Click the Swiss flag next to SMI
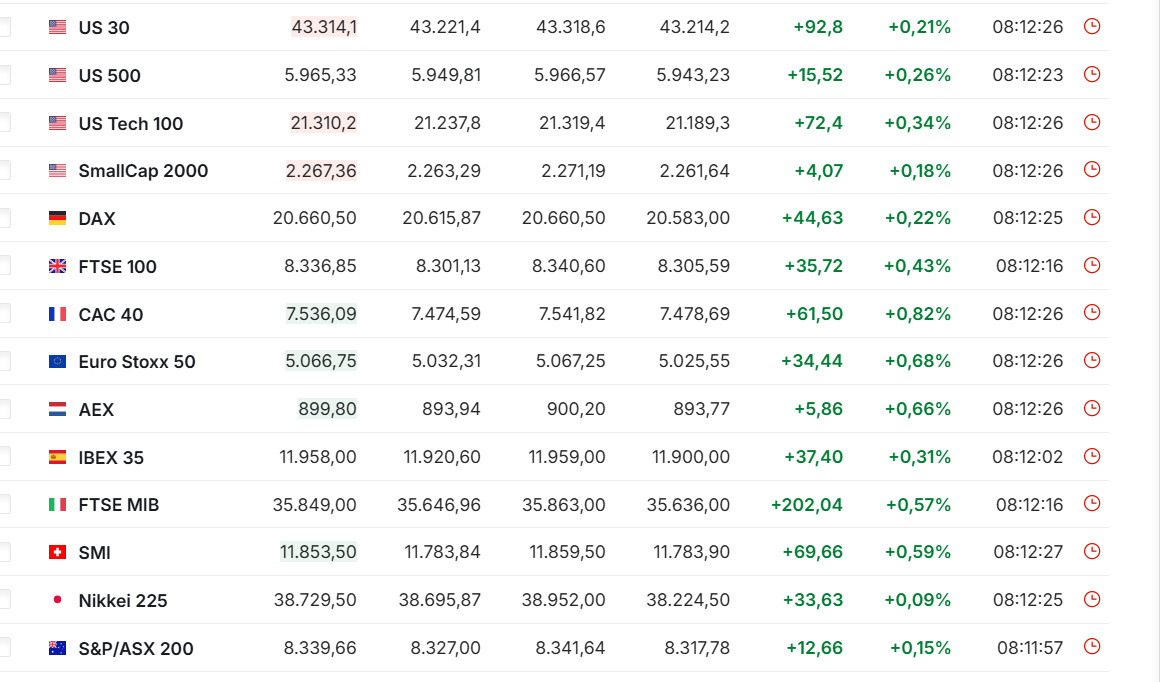This screenshot has width=1166, height=682. click(x=58, y=552)
